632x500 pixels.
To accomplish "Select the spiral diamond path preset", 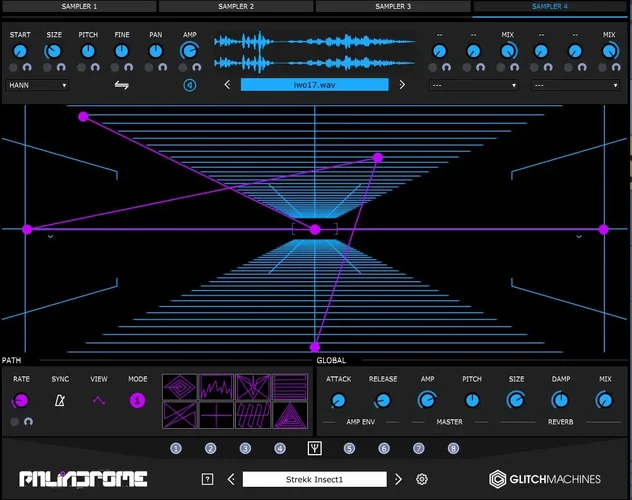I will pyautogui.click(x=180, y=387).
